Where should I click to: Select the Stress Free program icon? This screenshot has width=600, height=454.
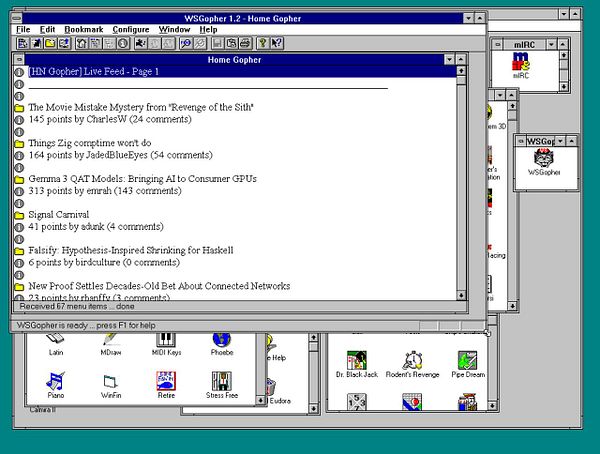[x=222, y=385]
